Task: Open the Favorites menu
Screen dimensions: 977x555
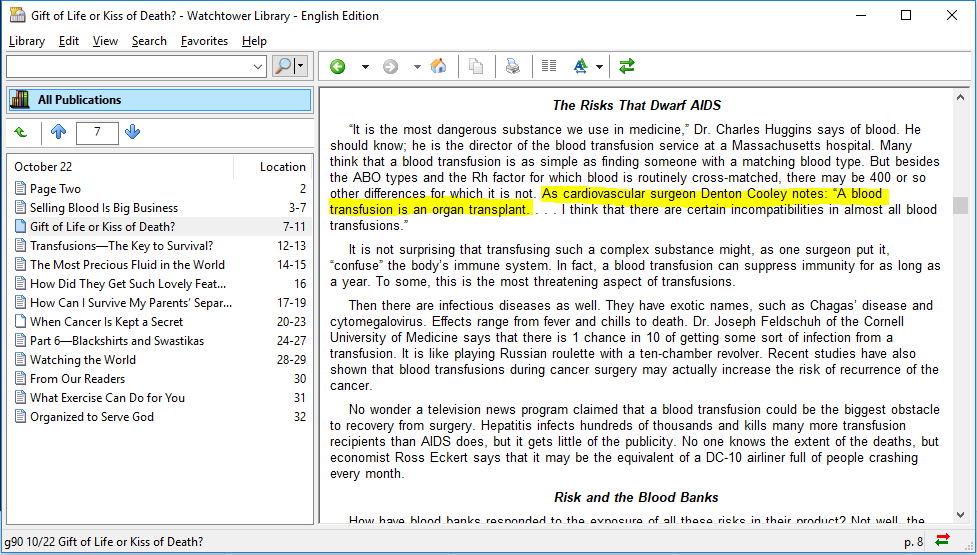Action: click(x=204, y=41)
